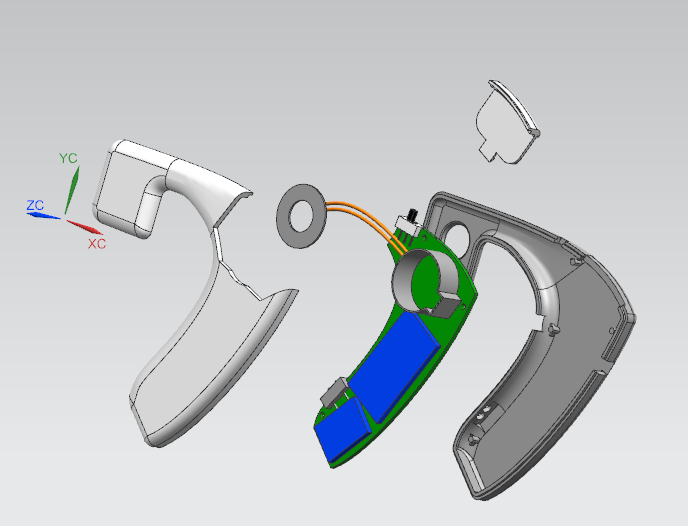Select the small blue module at board bottom
This screenshot has height=526, width=688.
tap(343, 429)
